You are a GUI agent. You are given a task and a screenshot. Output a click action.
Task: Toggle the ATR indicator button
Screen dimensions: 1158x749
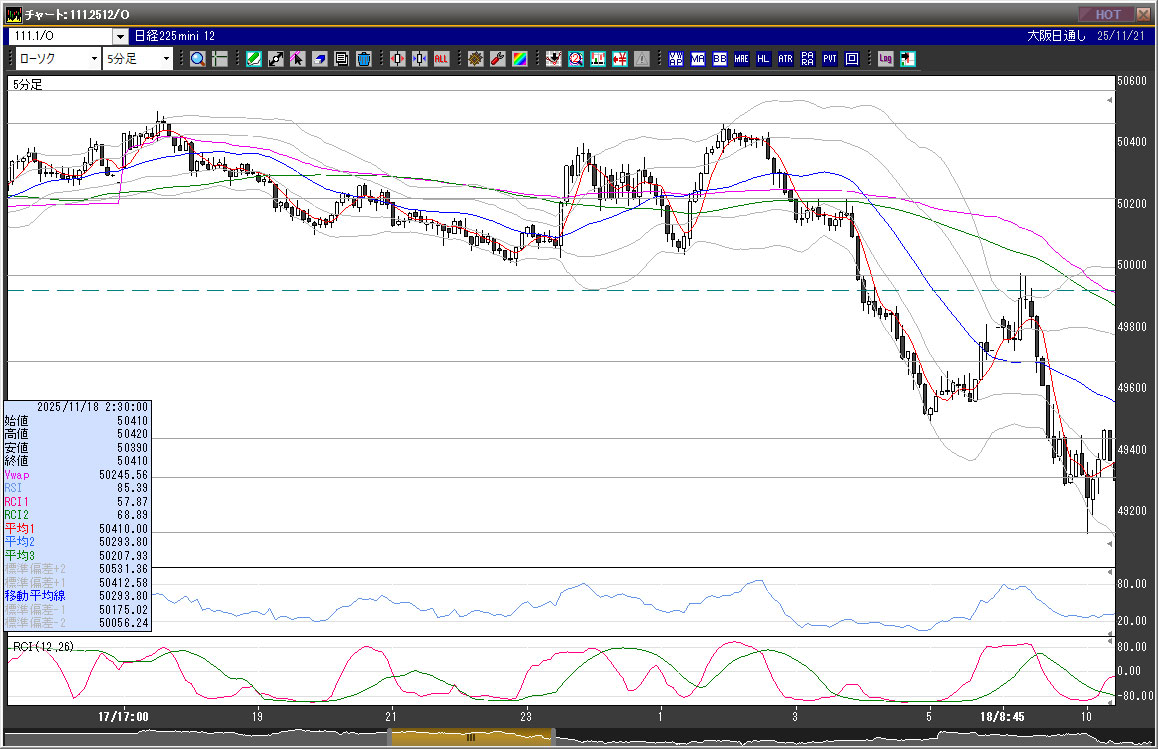click(785, 59)
